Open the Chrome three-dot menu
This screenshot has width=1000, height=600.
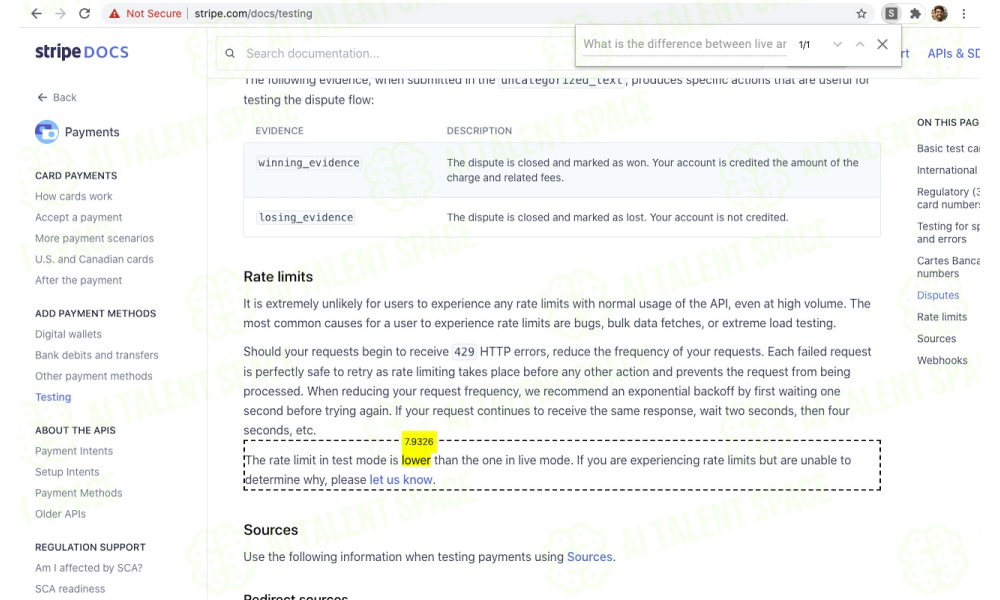pos(964,13)
